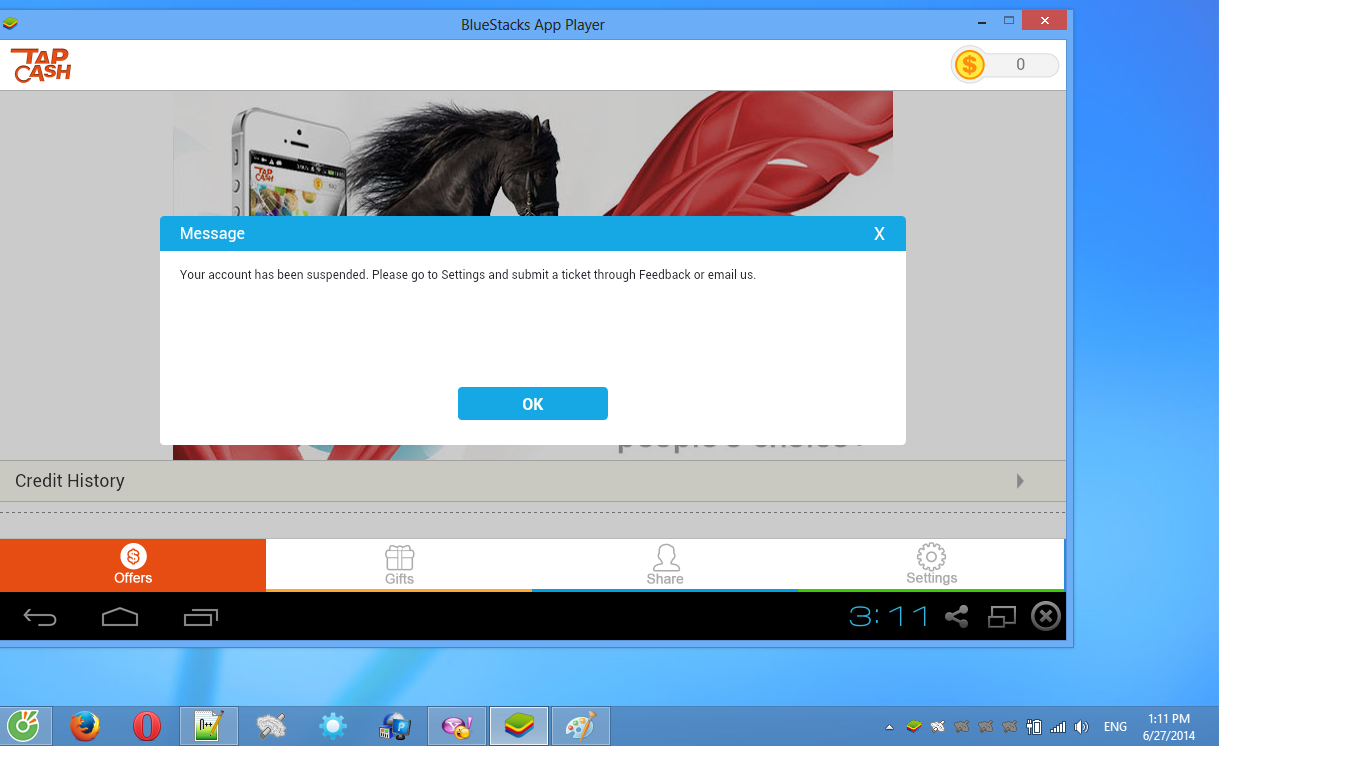Viewport: 1366px width, 768px height.
Task: Switch to the Gifts tab
Action: tap(399, 565)
